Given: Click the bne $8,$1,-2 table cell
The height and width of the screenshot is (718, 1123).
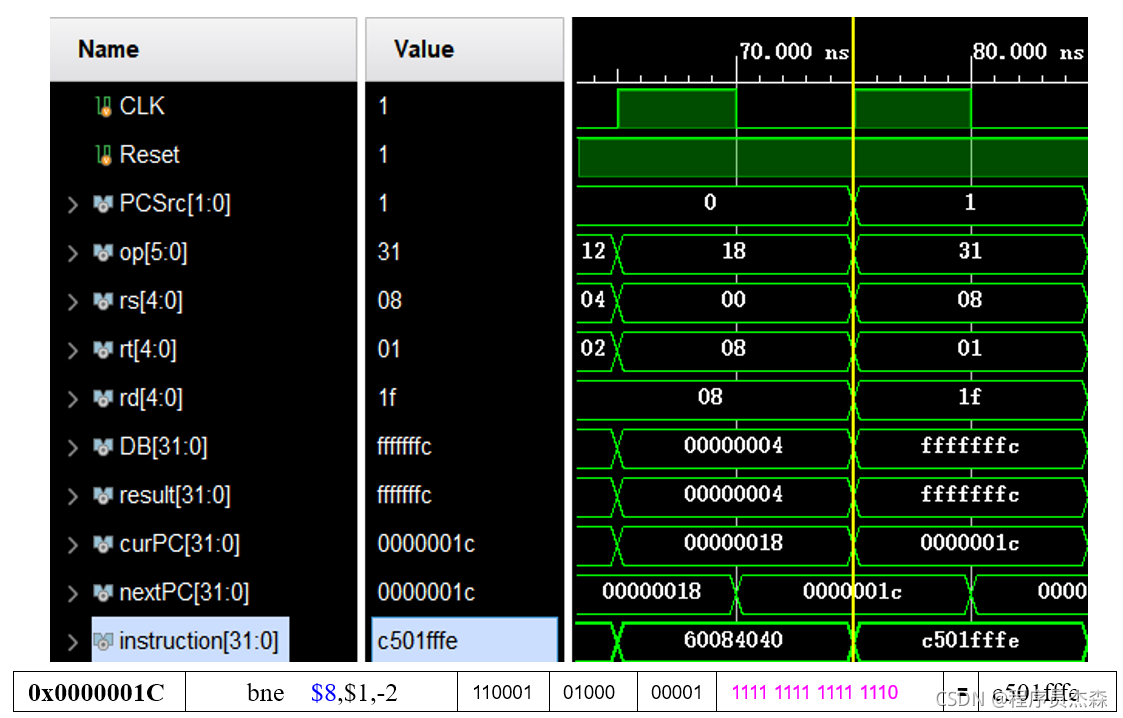Looking at the screenshot, I should [x=322, y=692].
